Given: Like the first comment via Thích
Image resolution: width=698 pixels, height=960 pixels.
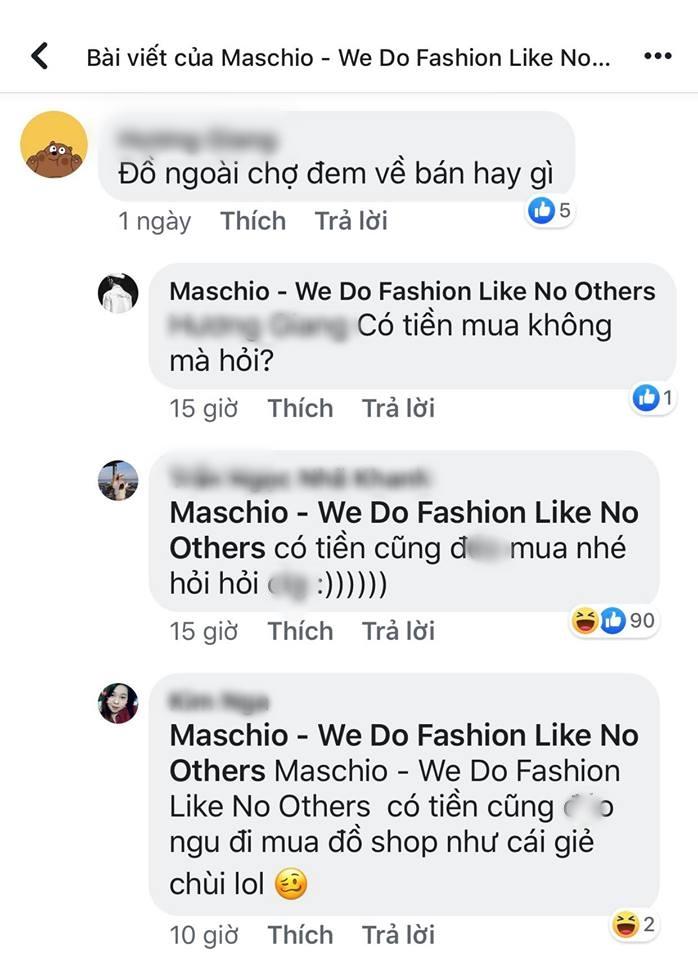Looking at the screenshot, I should point(253,221).
